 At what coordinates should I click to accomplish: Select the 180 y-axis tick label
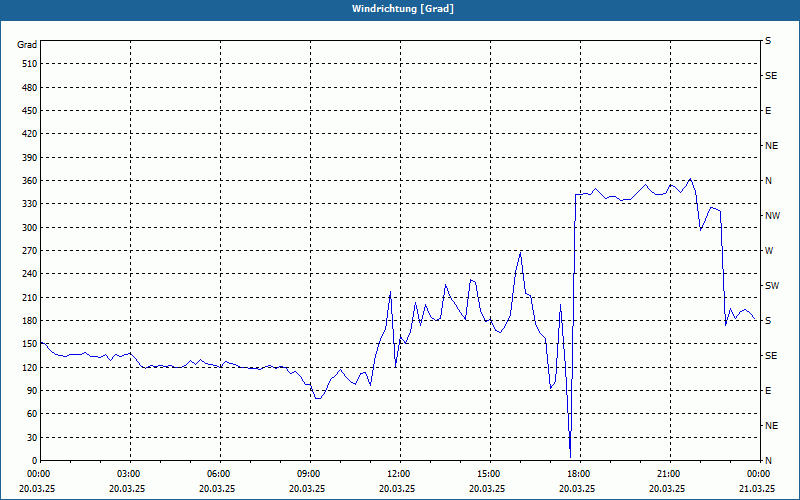pyautogui.click(x=30, y=321)
